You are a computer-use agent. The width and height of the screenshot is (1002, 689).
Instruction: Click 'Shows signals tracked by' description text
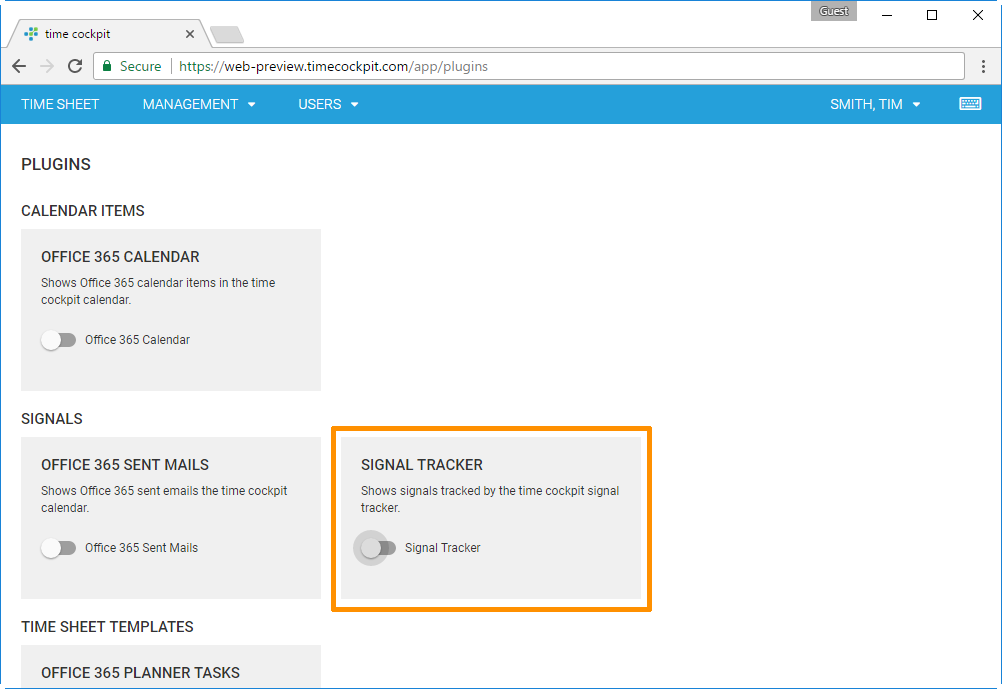tap(490, 499)
